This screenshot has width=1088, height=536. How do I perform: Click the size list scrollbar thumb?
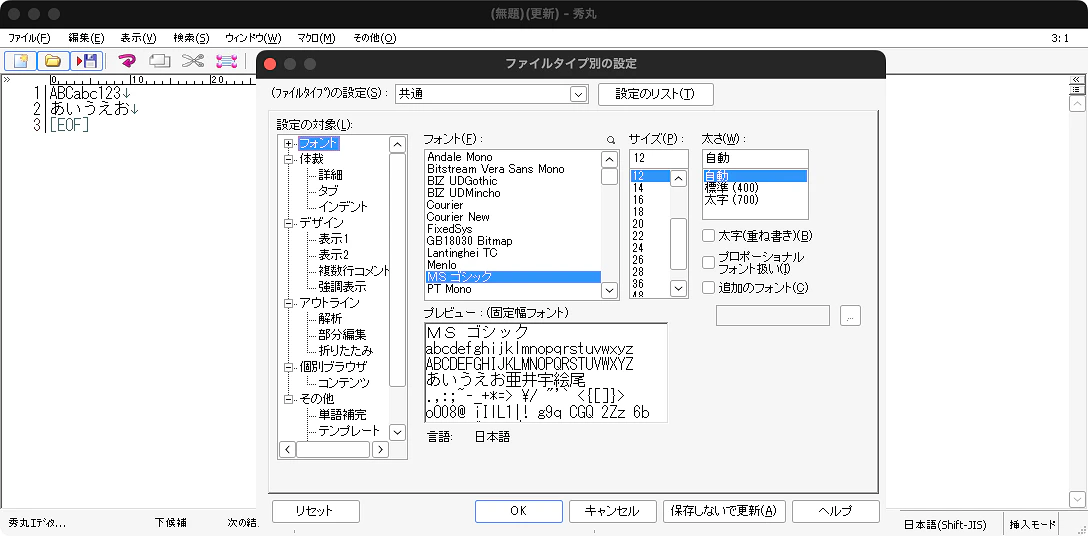point(678,244)
